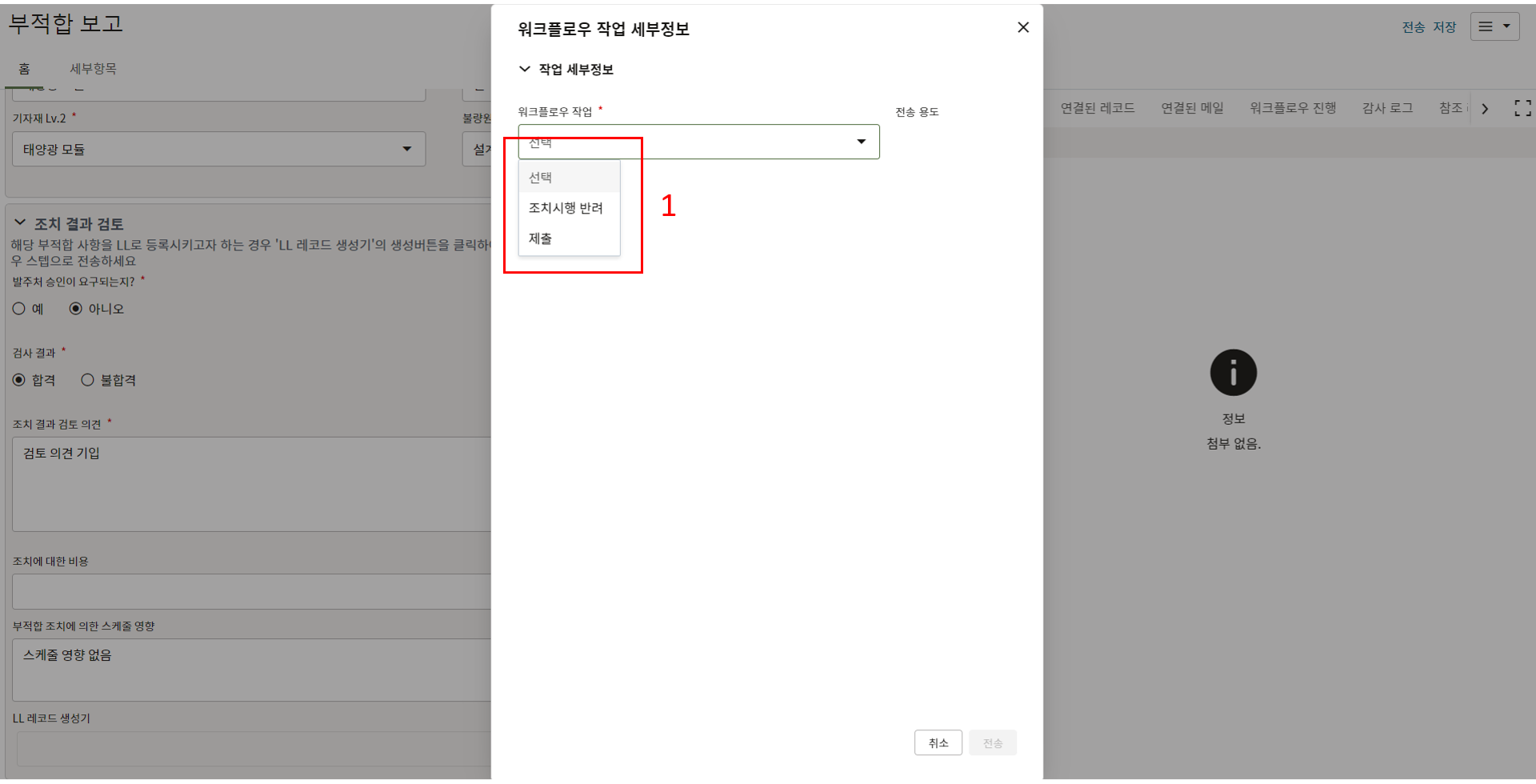
Task: Select 예 for client approval required
Action: pyautogui.click(x=19, y=309)
